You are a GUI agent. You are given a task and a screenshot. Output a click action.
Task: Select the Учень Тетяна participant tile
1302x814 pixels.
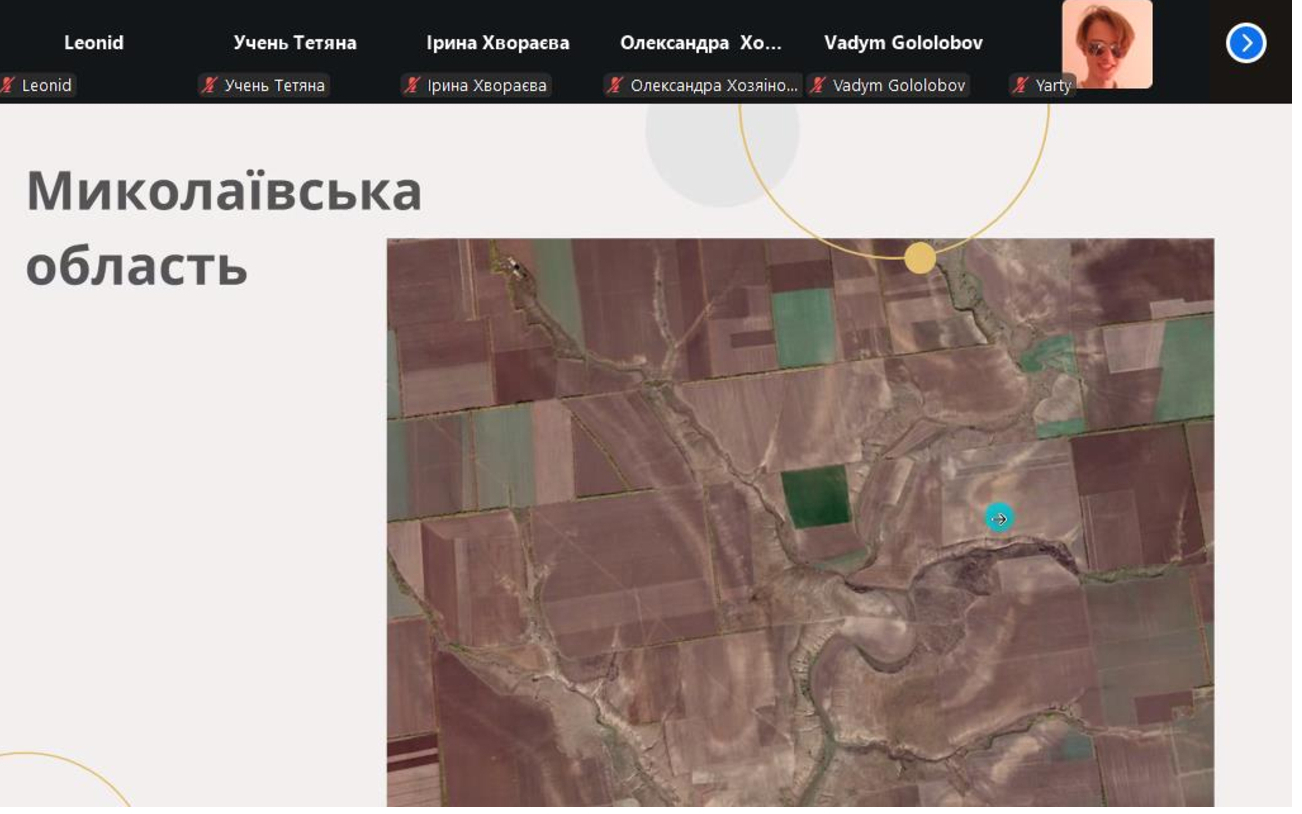tap(295, 43)
